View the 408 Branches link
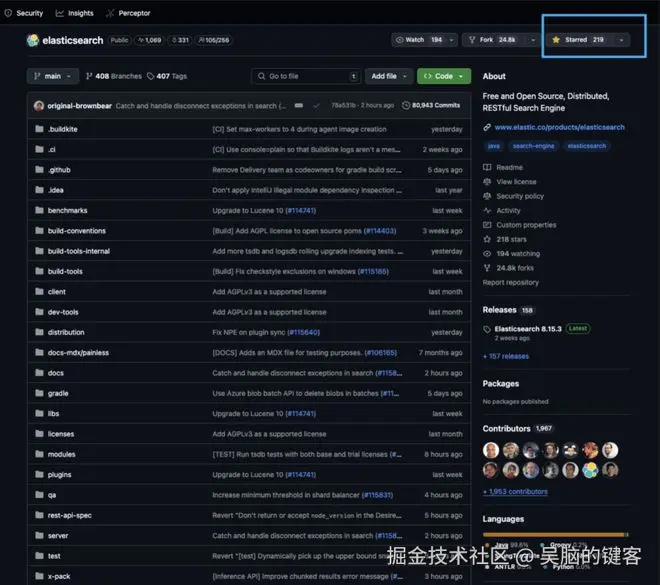660x585 pixels. (x=113, y=76)
